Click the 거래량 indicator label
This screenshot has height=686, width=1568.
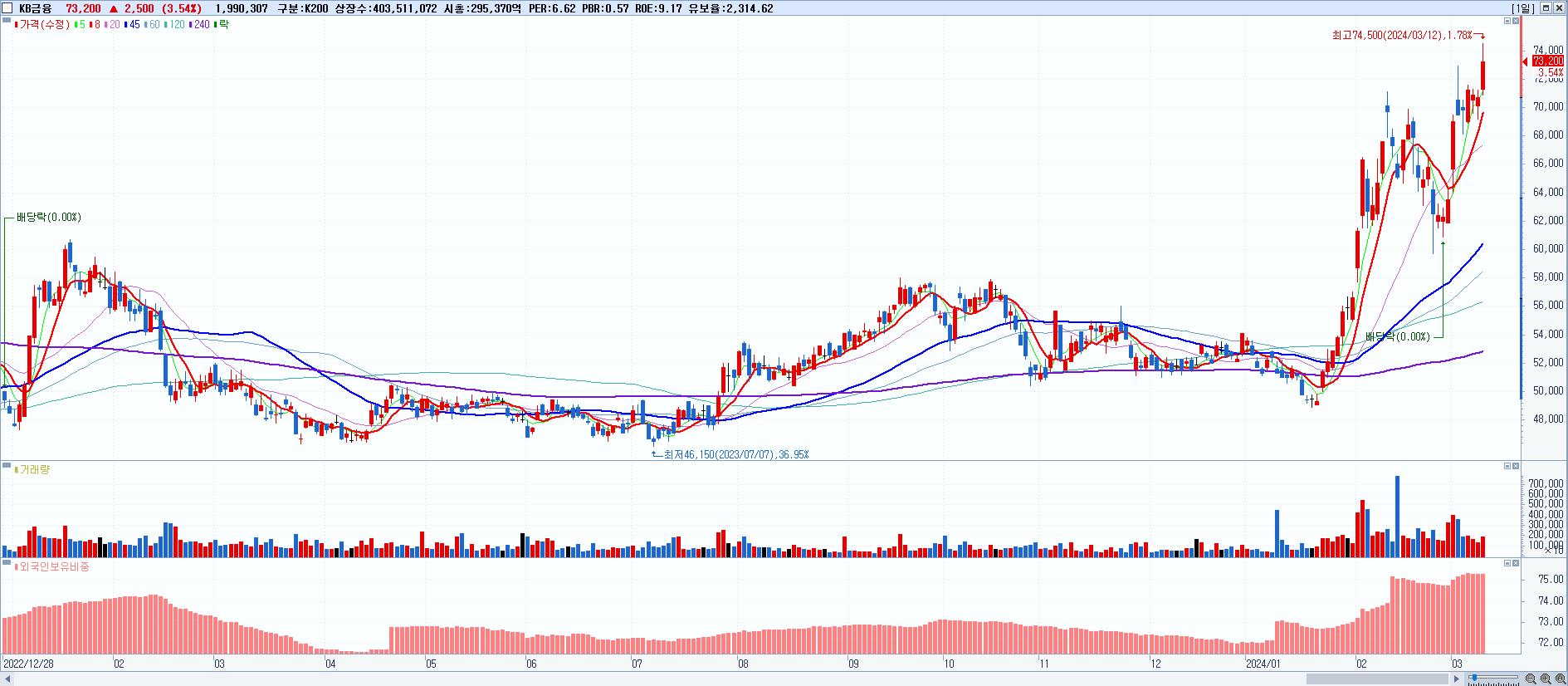pyautogui.click(x=33, y=470)
